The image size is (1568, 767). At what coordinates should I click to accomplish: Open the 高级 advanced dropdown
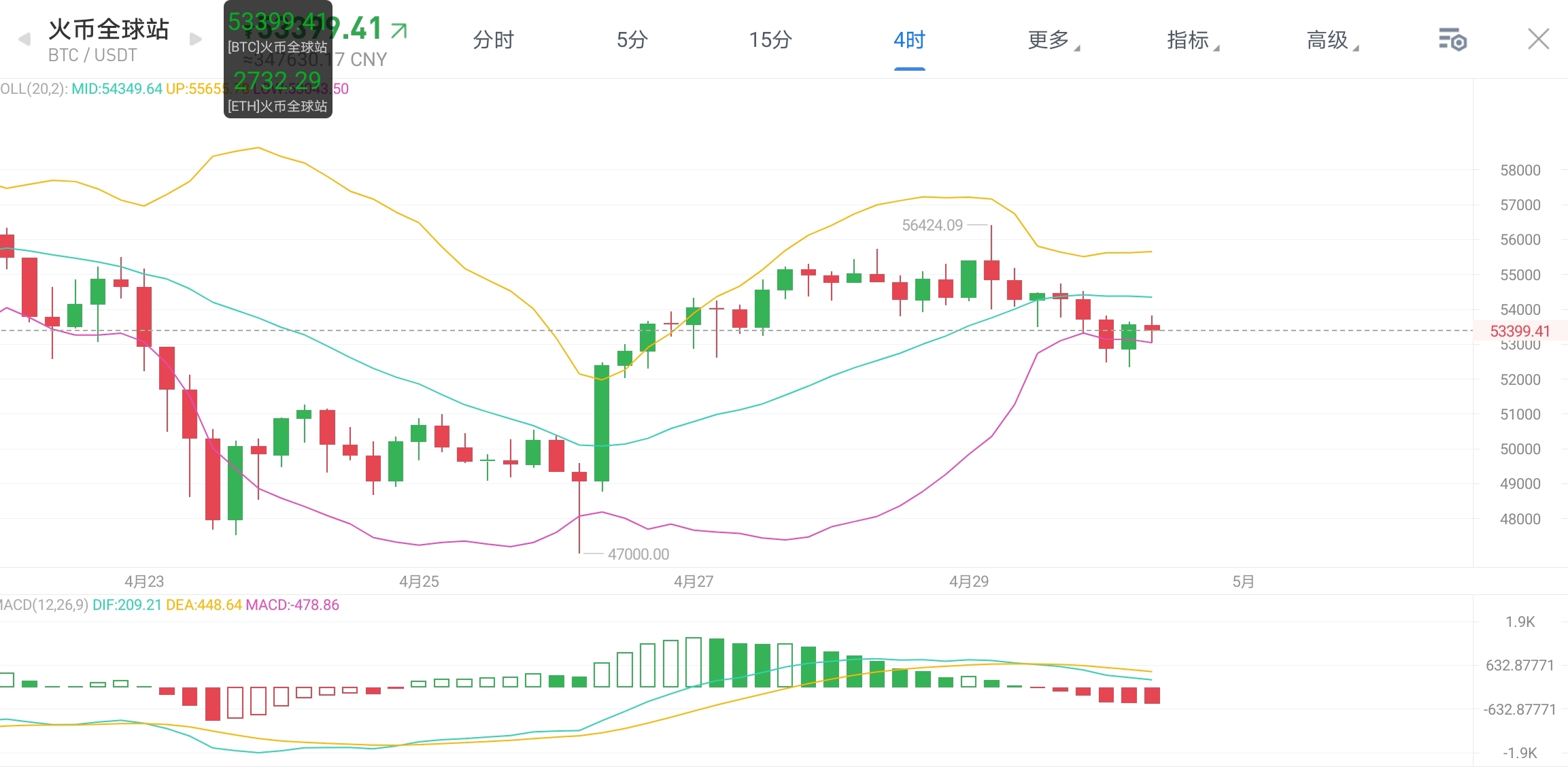click(x=1329, y=41)
